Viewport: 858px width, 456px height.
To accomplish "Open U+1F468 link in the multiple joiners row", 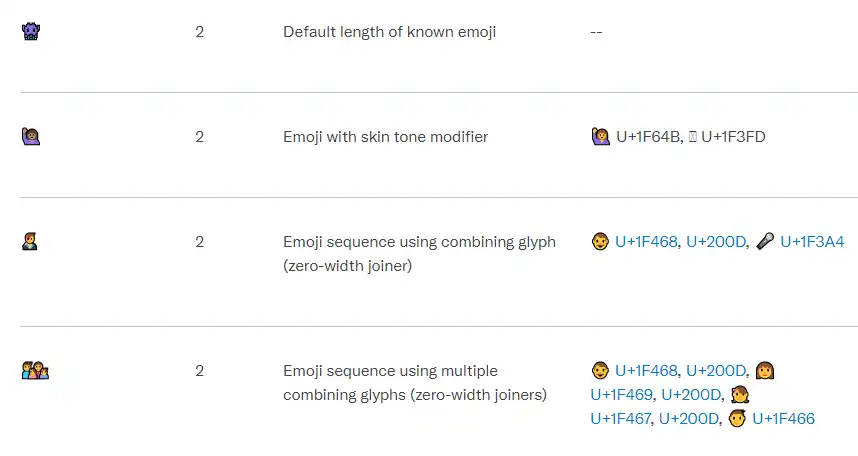I will 646,371.
